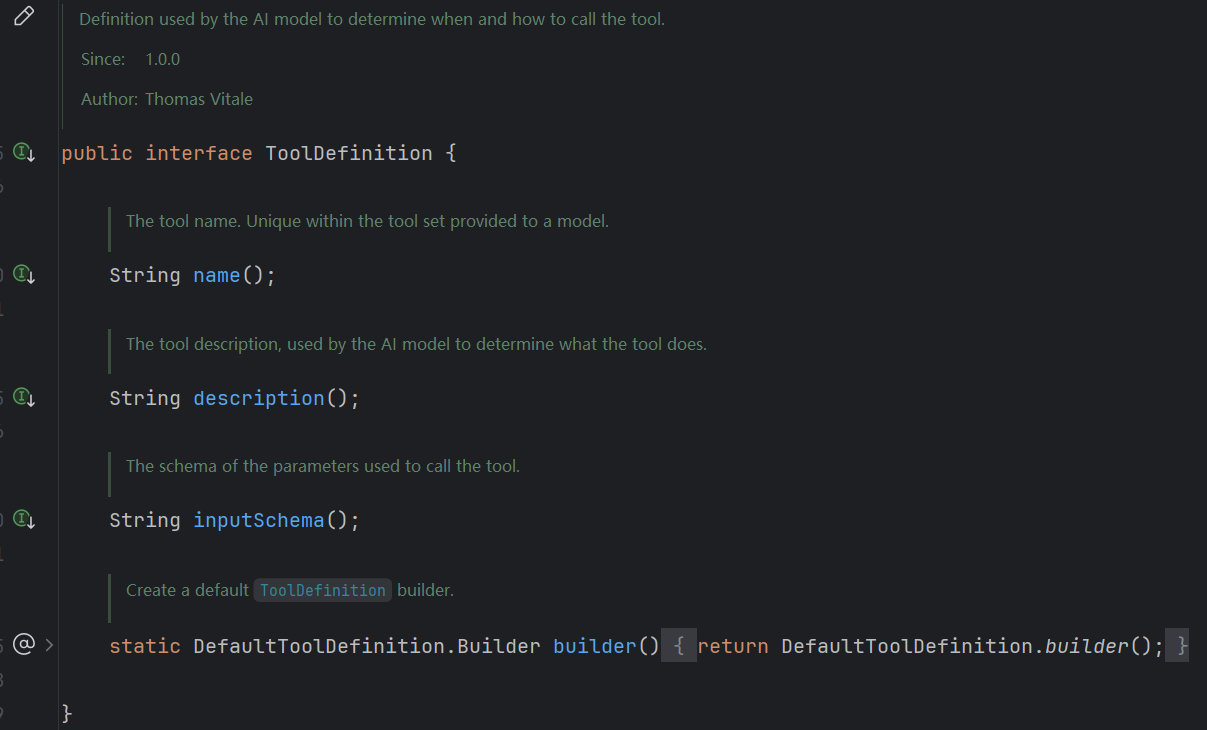Click the implemented-method gutter icon beside inputSchema()

(x=24, y=520)
